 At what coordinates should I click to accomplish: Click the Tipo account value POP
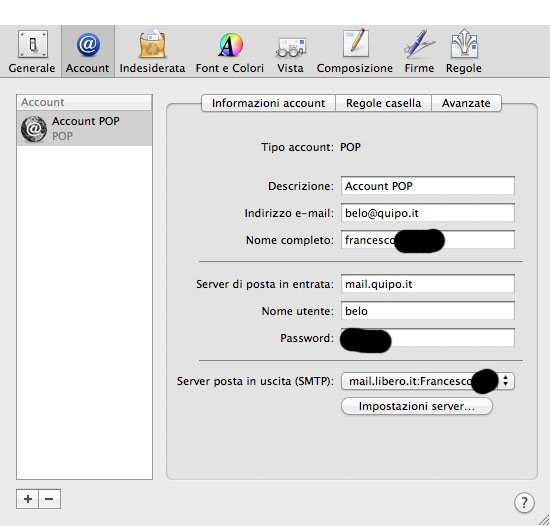[350, 147]
